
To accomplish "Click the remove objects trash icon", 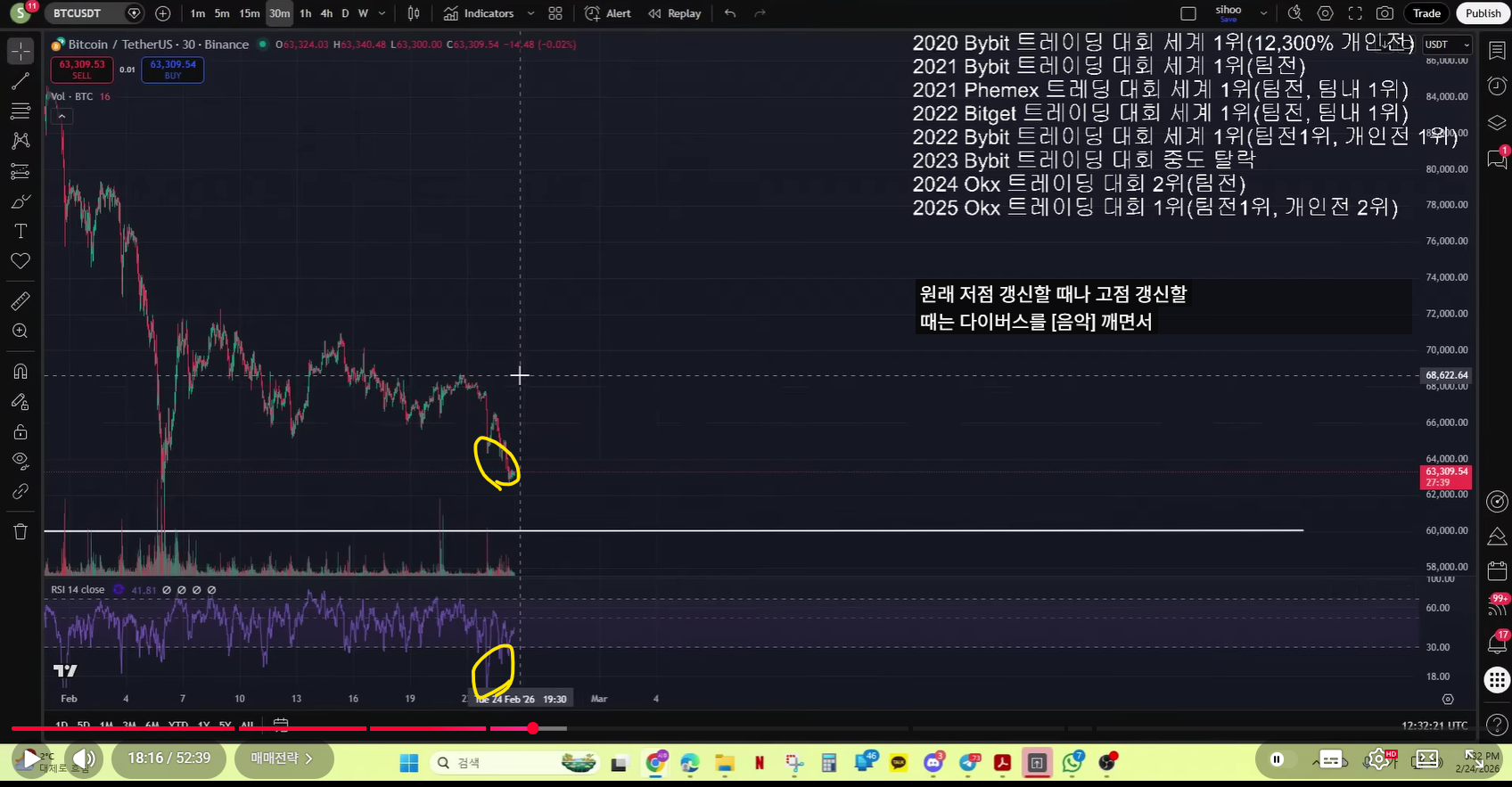I will (x=21, y=531).
